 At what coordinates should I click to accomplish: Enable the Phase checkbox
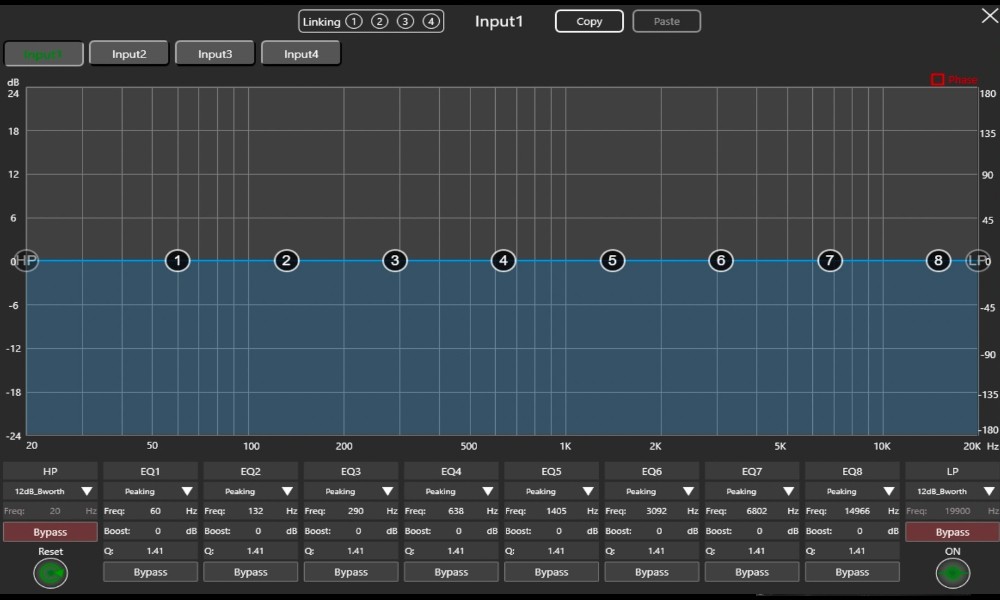(x=938, y=80)
